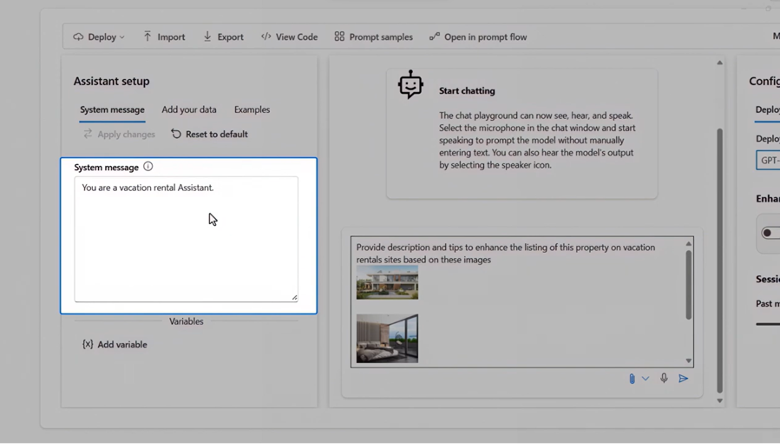Click the Export toolbar button
The height and width of the screenshot is (445, 780).
pyautogui.click(x=223, y=37)
